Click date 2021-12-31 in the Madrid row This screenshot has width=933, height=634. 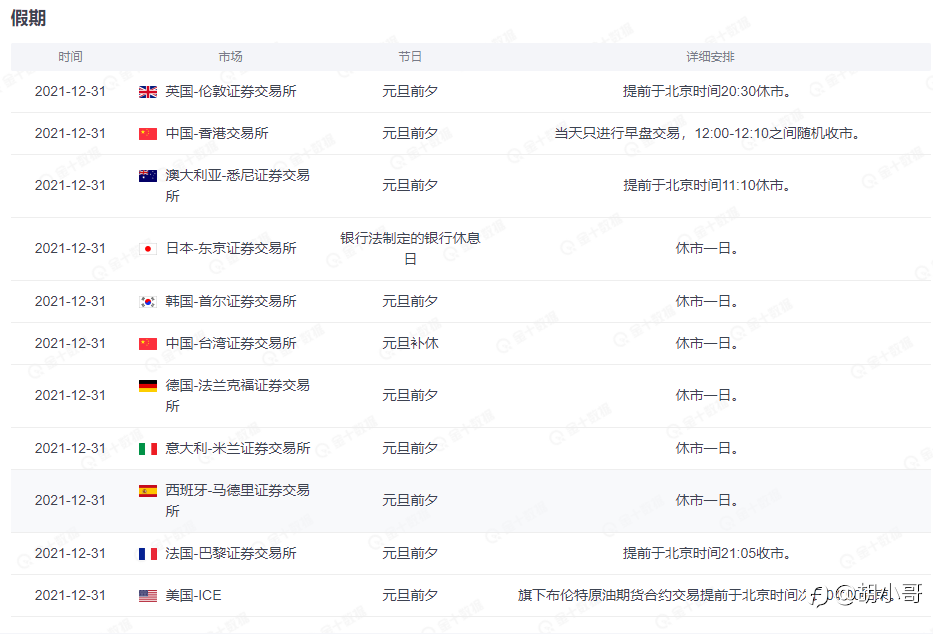[x=70, y=500]
